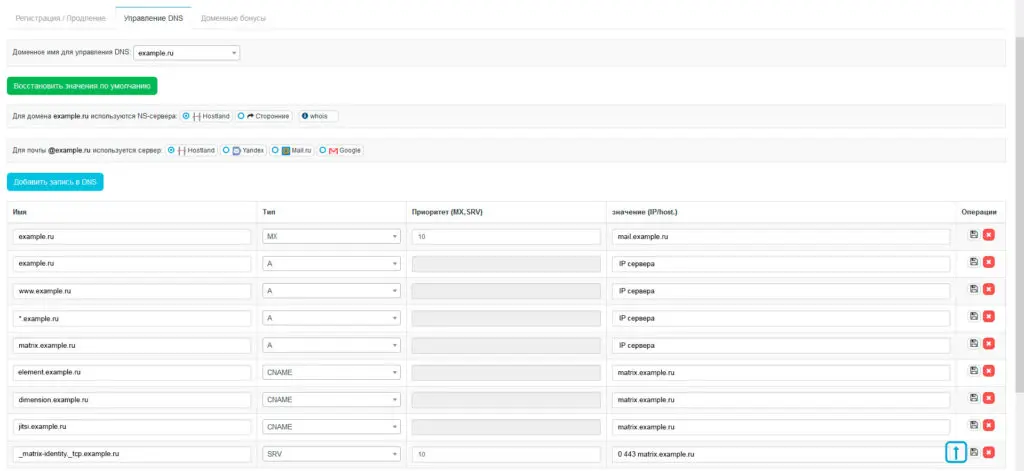Image resolution: width=1024 pixels, height=471 pixels.
Task: Delete the element.example.ru CNAME record
Action: pos(989,371)
